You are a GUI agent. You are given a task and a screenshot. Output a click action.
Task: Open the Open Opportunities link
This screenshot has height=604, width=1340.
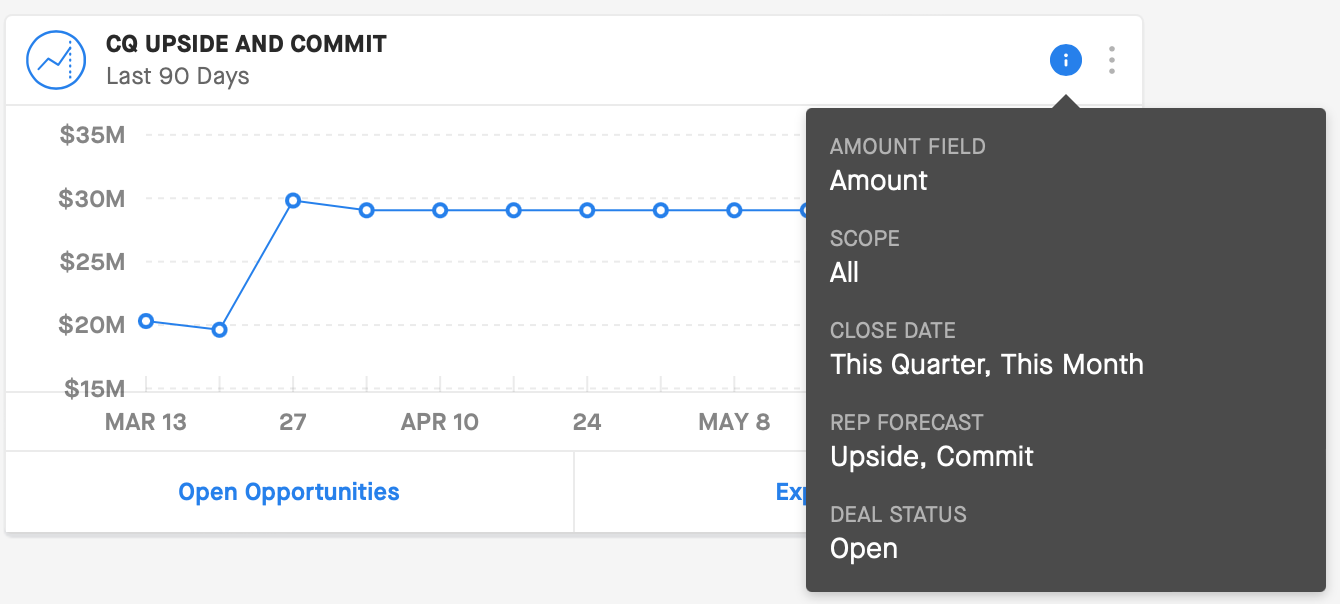(289, 492)
